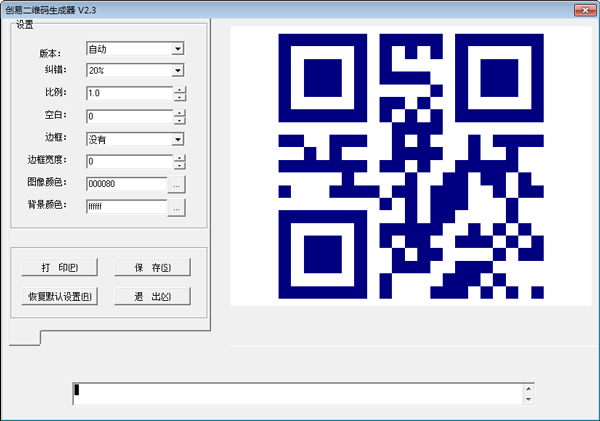Expand the 纠错 dropdown showing 20%
This screenshot has width=600, height=421.
click(x=135, y=70)
